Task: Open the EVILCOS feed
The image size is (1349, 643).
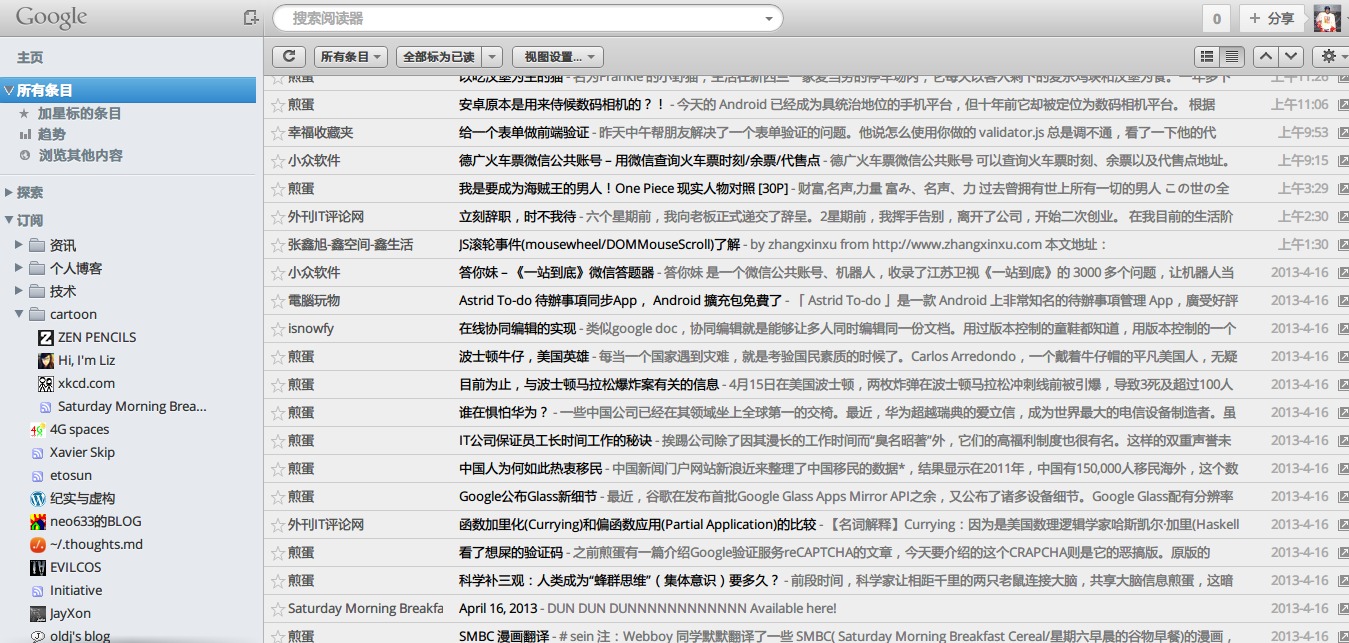Action: (x=76, y=567)
